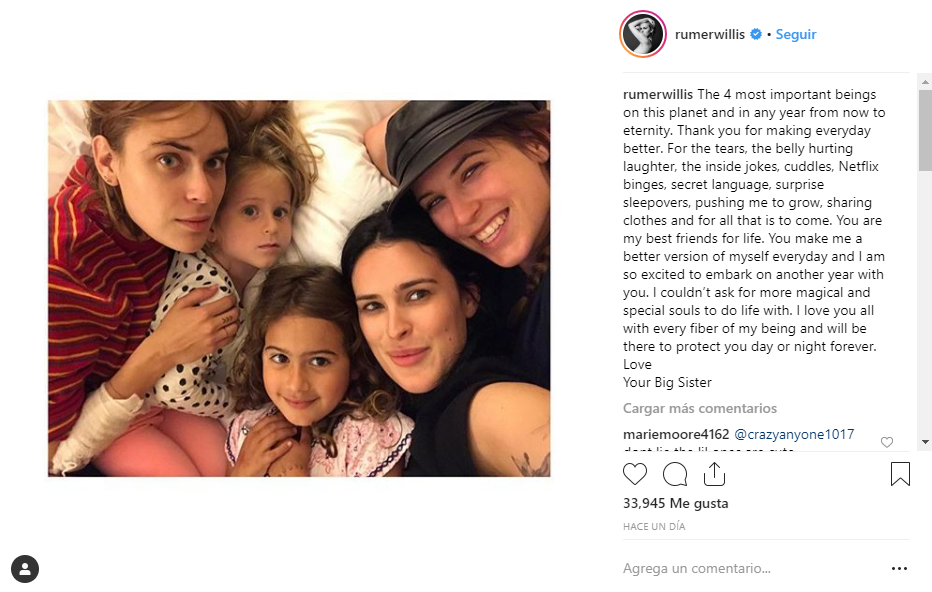Open the three-dots more options menu
Viewport: 932px width, 592px height.
pyautogui.click(x=899, y=569)
